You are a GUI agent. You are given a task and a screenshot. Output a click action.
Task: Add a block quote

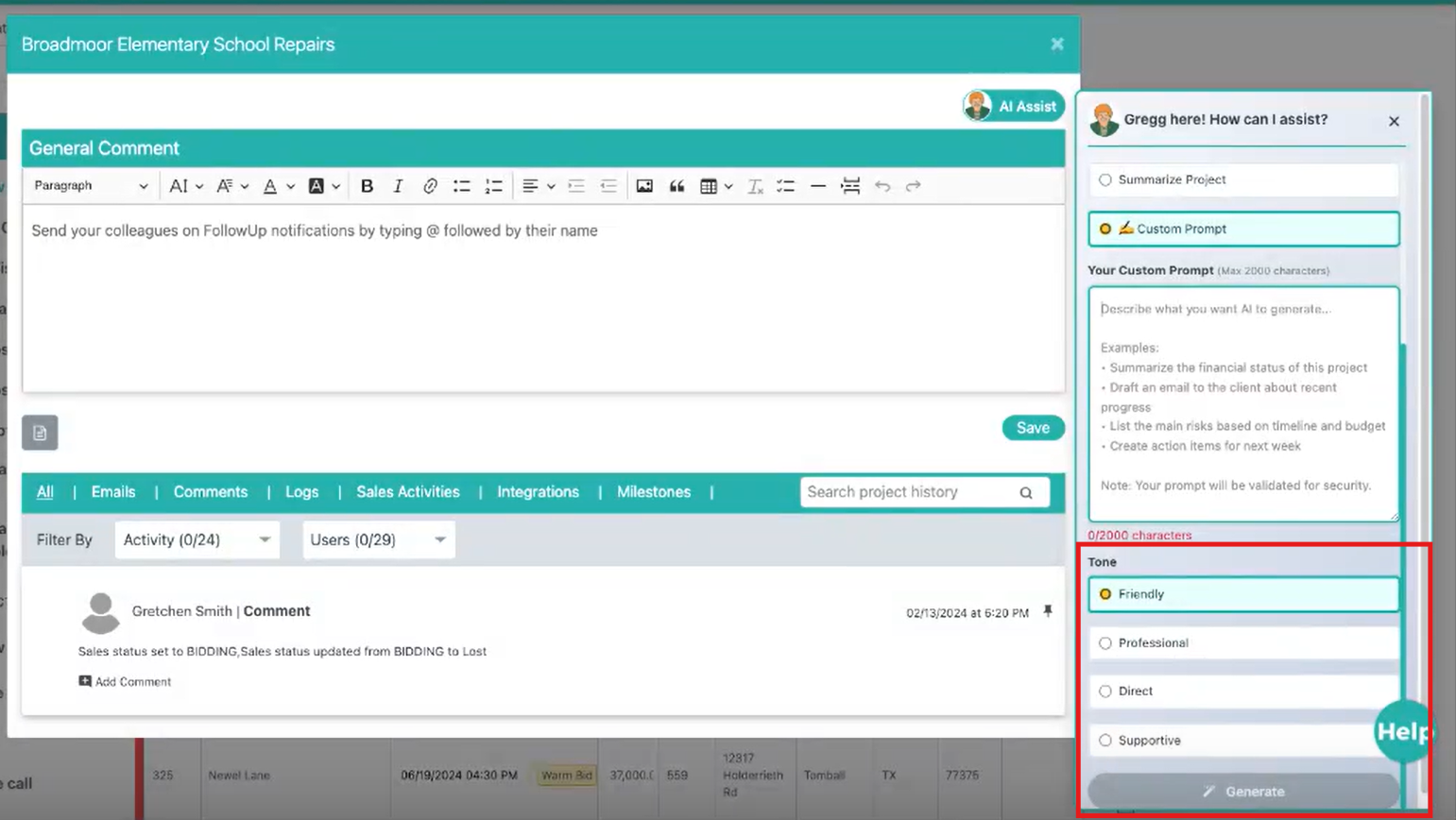point(677,186)
